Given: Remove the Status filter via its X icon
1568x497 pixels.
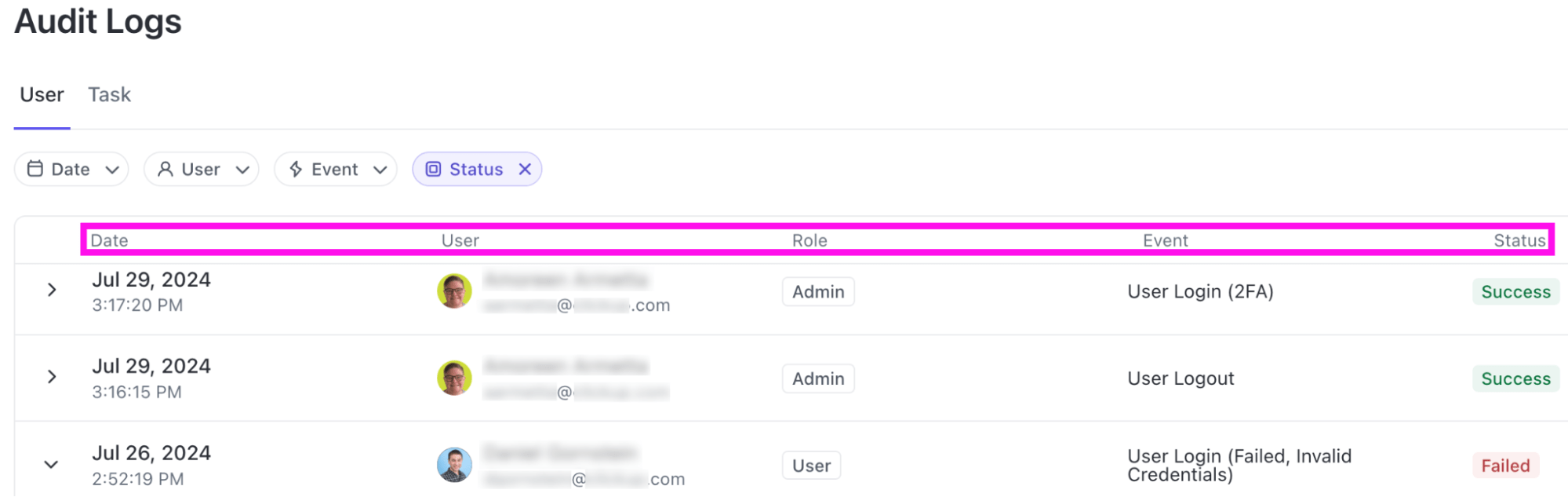Looking at the screenshot, I should [x=525, y=169].
